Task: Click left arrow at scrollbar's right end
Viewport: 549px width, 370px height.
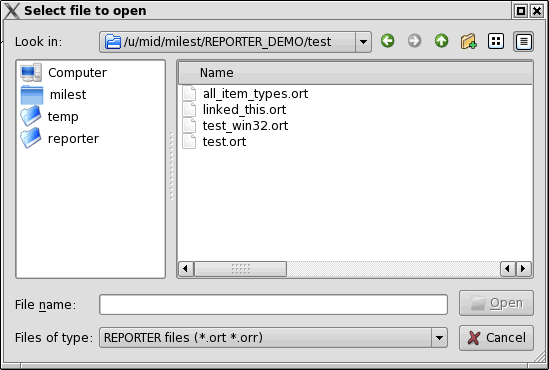Action: (x=508, y=269)
